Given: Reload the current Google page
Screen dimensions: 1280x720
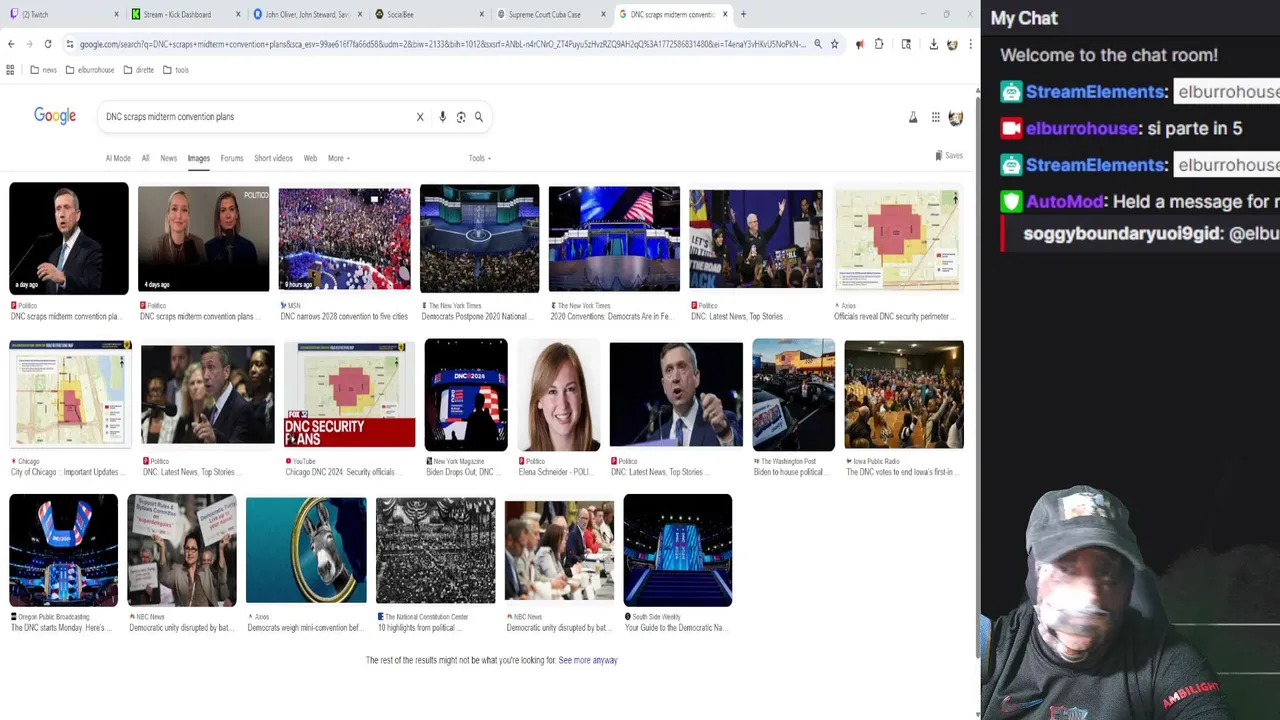Looking at the screenshot, I should point(47,44).
